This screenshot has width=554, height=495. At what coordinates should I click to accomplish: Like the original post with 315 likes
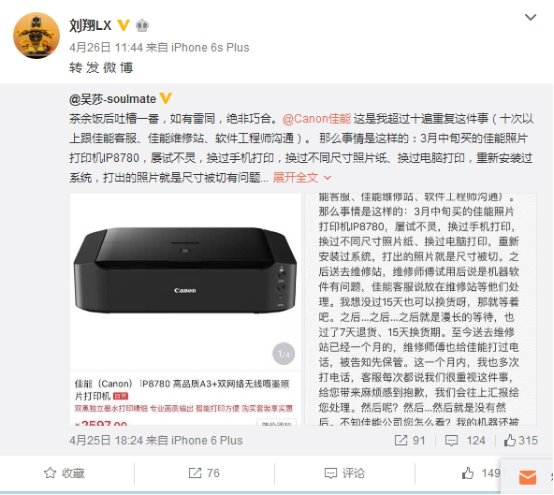[x=521, y=440]
